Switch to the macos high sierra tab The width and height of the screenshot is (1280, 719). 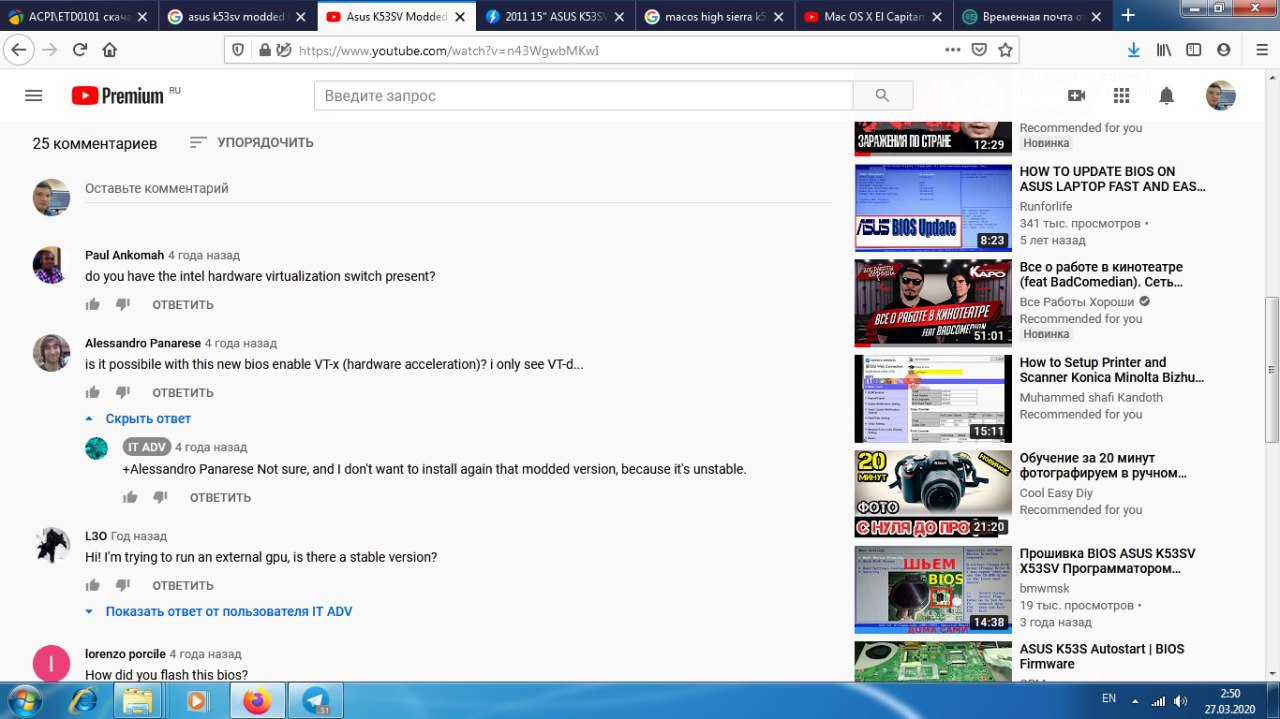pyautogui.click(x=714, y=16)
